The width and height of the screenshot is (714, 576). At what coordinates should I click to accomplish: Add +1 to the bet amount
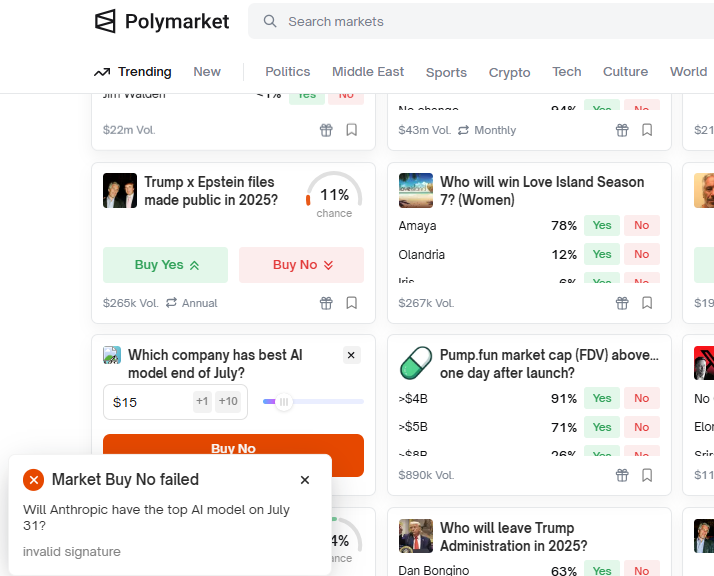[x=202, y=402]
